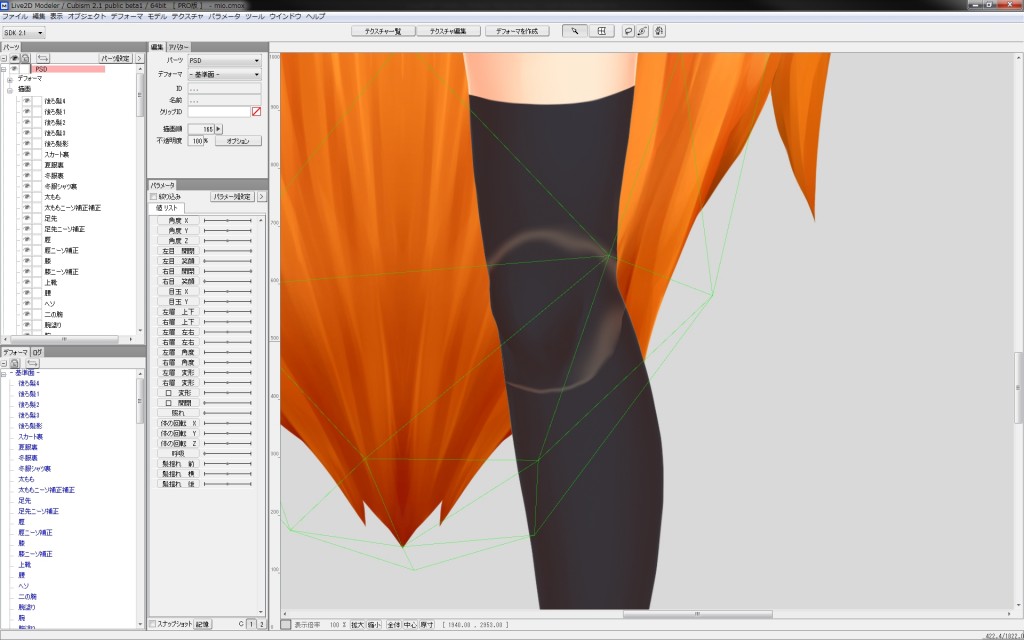Collapse the 基準面 node in Deformer tree
The width and height of the screenshot is (1024, 640).
4,374
